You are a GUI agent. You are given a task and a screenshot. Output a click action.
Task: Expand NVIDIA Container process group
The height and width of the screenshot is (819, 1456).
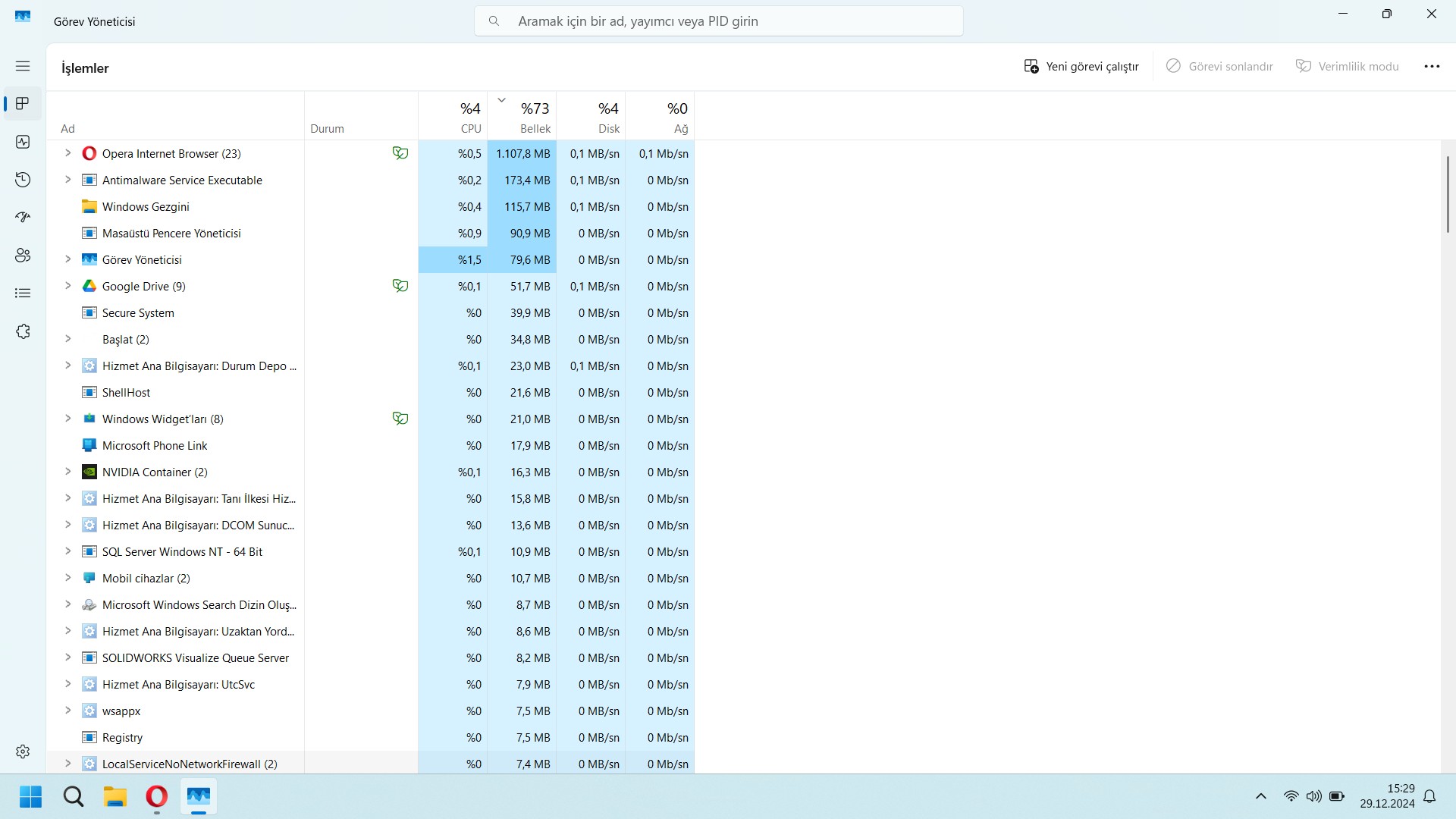click(67, 472)
